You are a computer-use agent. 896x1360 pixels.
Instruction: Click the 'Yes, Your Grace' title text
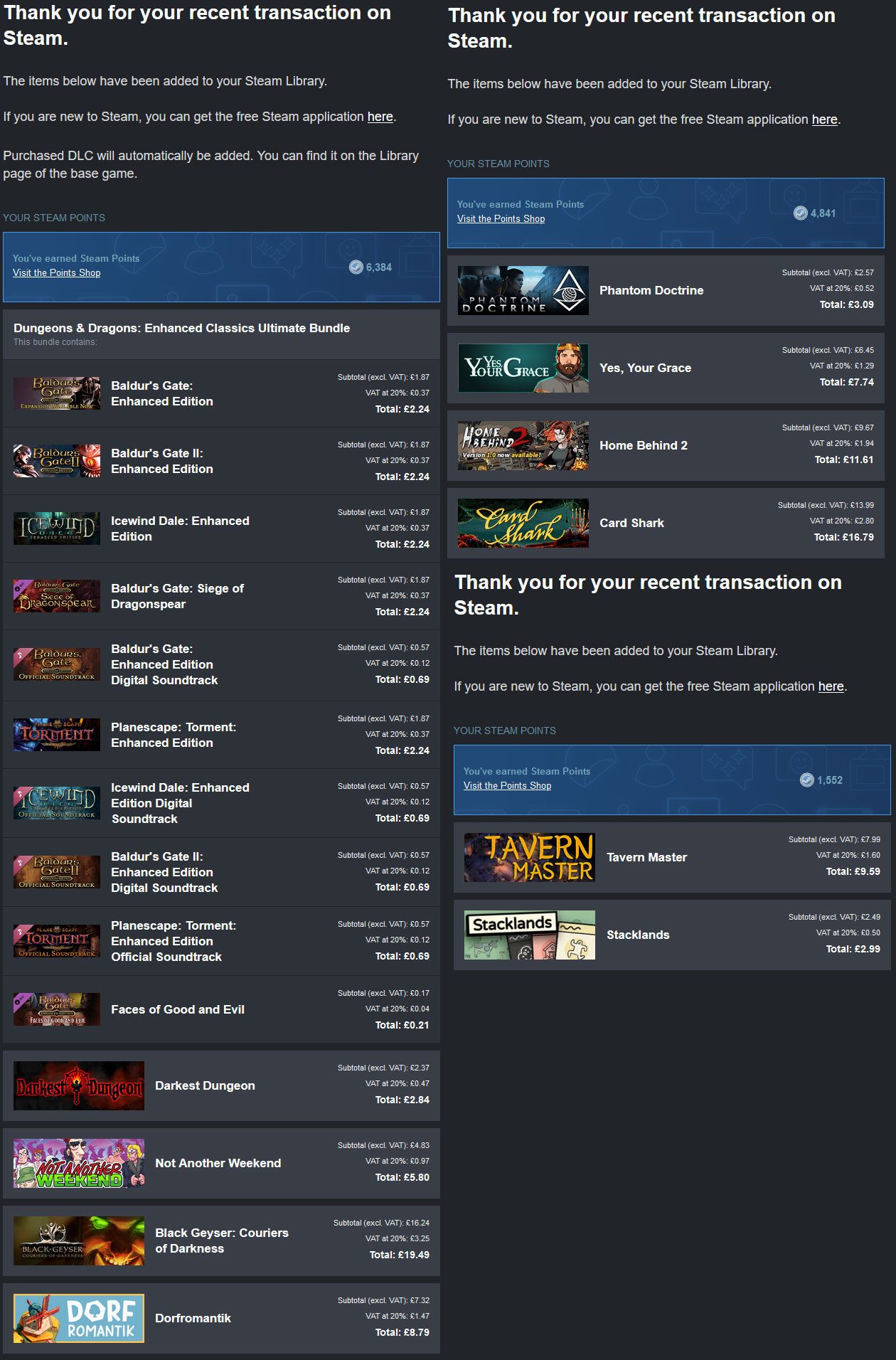click(645, 368)
